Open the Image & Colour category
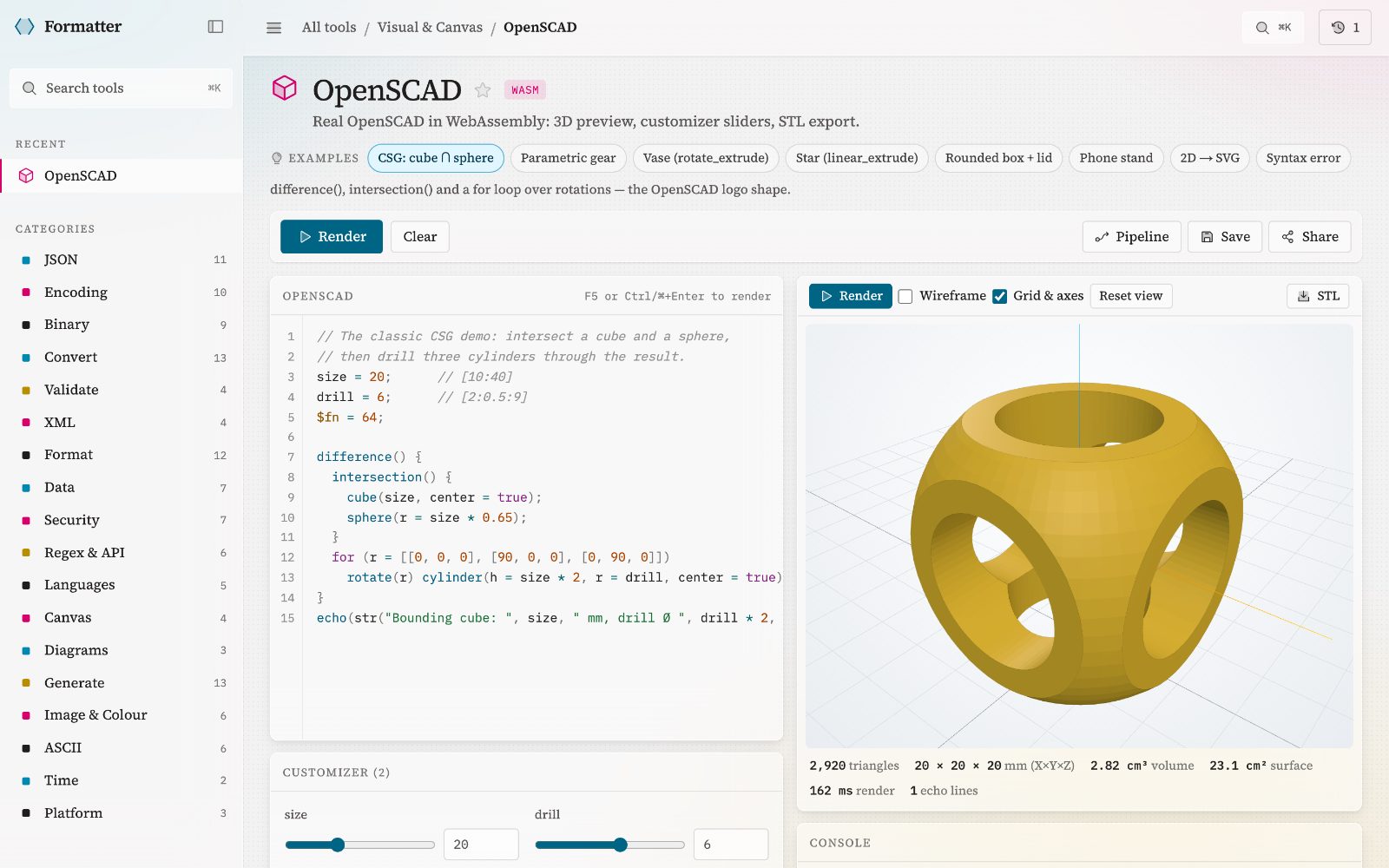Image resolution: width=1389 pixels, height=868 pixels. click(x=122, y=715)
